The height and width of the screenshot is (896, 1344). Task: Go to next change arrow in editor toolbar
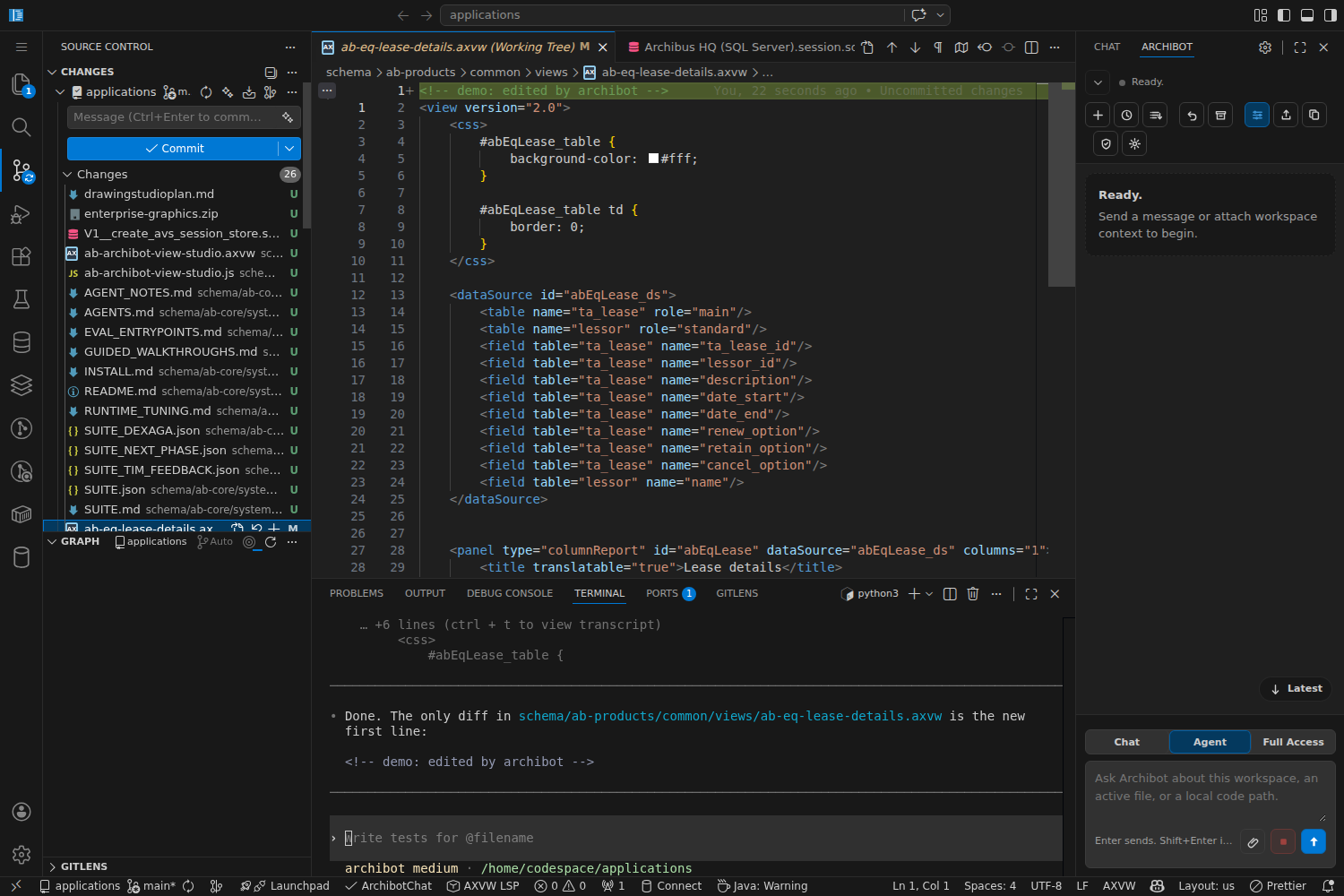pos(915,47)
